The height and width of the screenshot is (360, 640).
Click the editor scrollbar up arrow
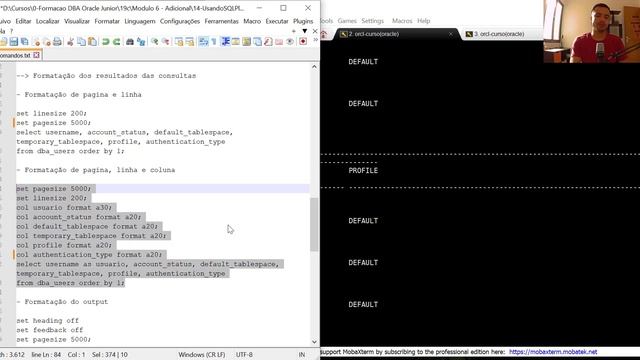tap(314, 67)
